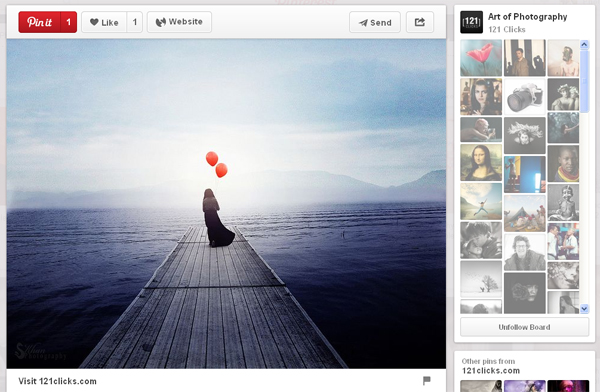Open the black and white child thumbnail
The width and height of the screenshot is (600, 392).
[481, 240]
